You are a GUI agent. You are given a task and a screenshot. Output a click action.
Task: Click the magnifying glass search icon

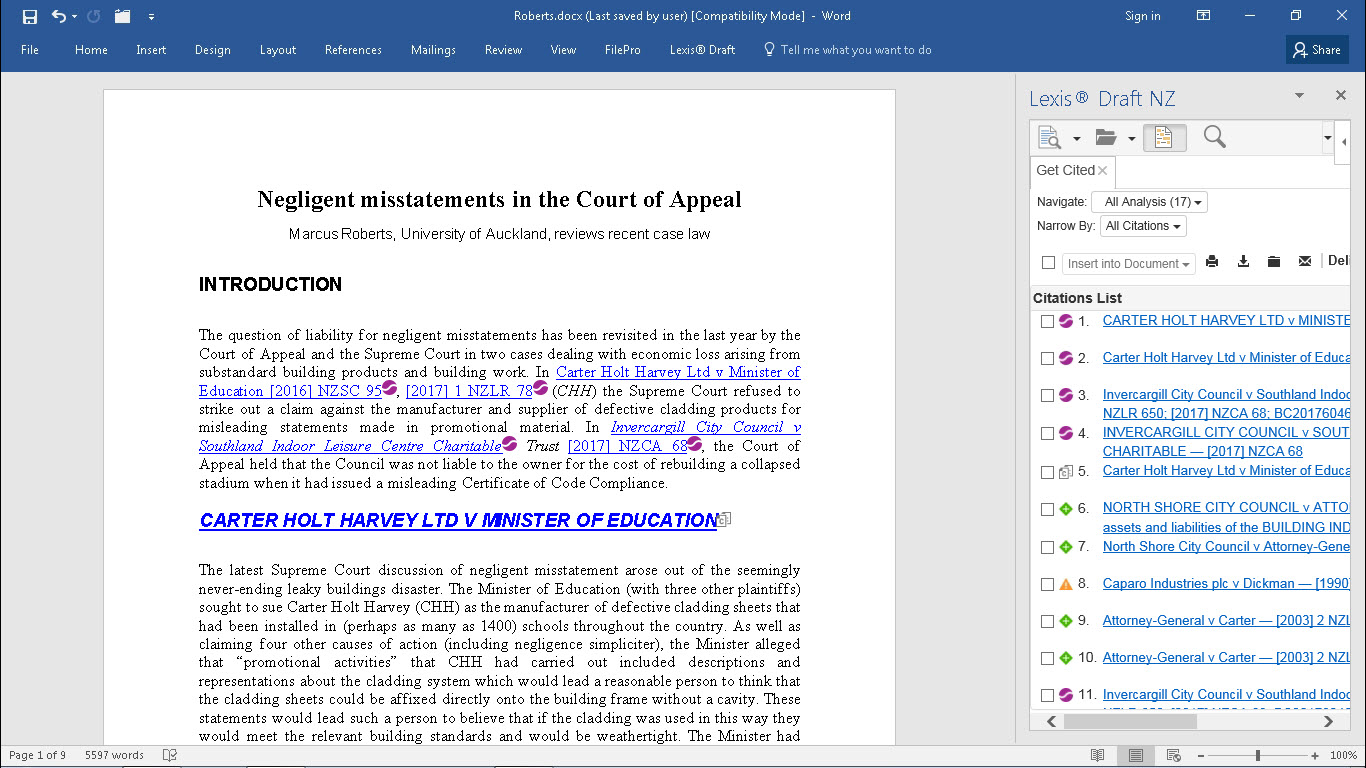click(x=1214, y=137)
